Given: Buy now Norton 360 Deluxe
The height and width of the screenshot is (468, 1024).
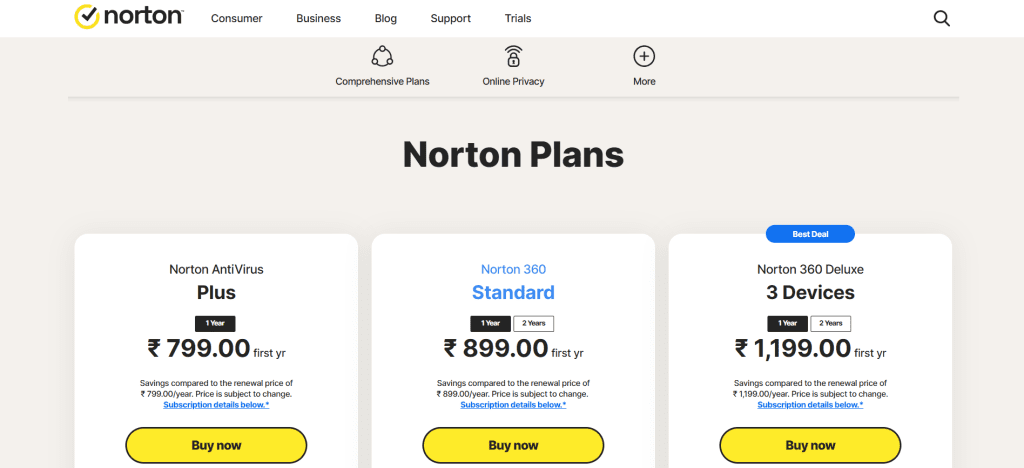Looking at the screenshot, I should pyautogui.click(x=810, y=445).
